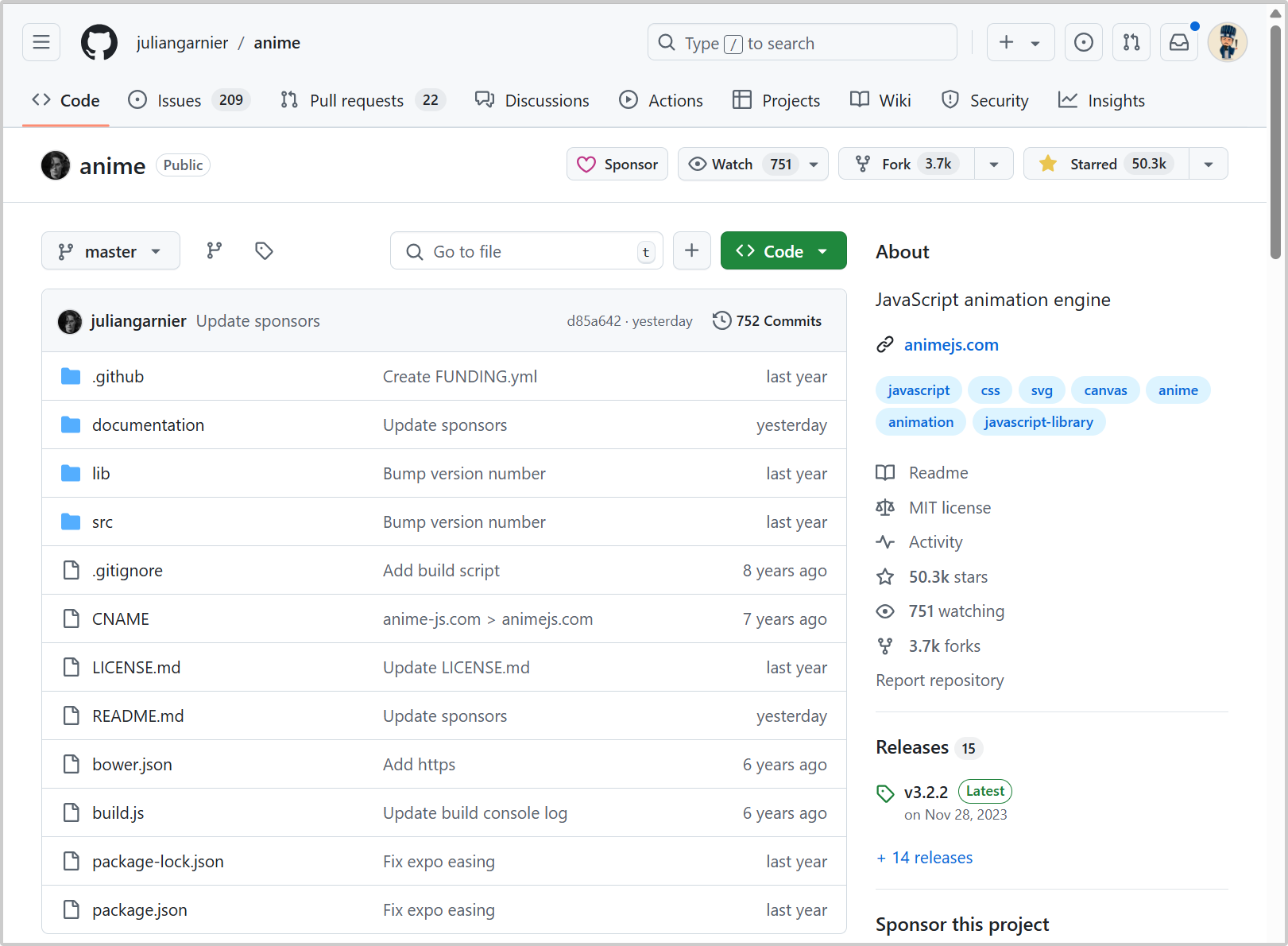This screenshot has width=1288, height=946.
Task: Open package-lock.json file
Action: [158, 862]
